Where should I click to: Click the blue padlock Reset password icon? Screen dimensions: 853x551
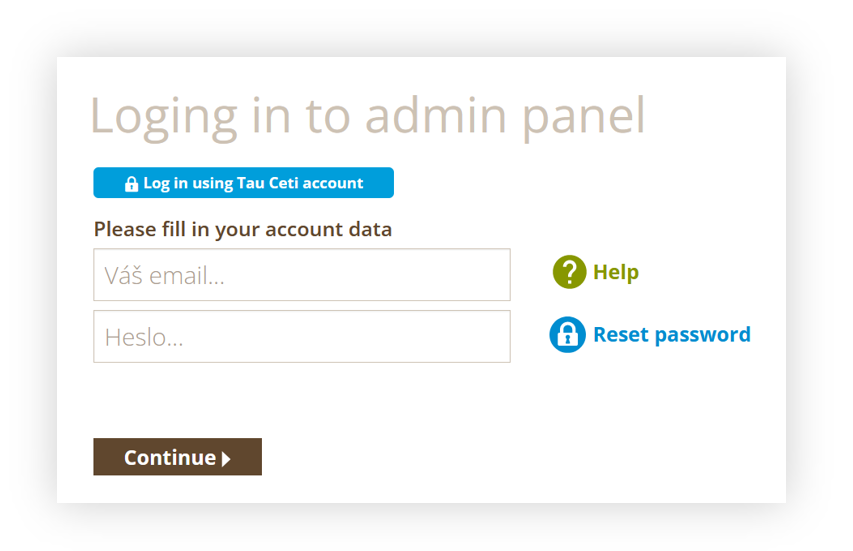pos(567,335)
